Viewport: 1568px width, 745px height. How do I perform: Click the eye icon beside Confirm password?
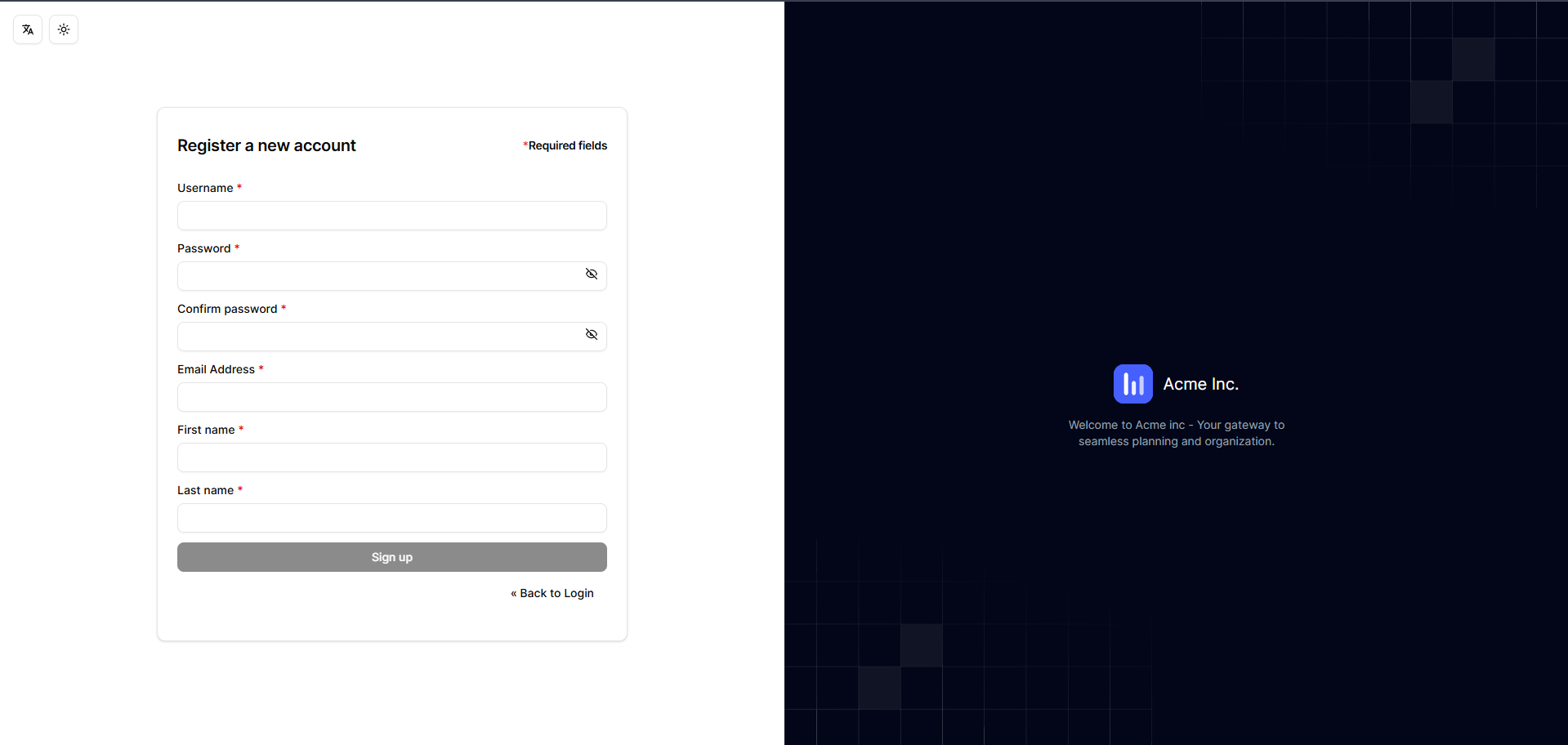point(591,334)
